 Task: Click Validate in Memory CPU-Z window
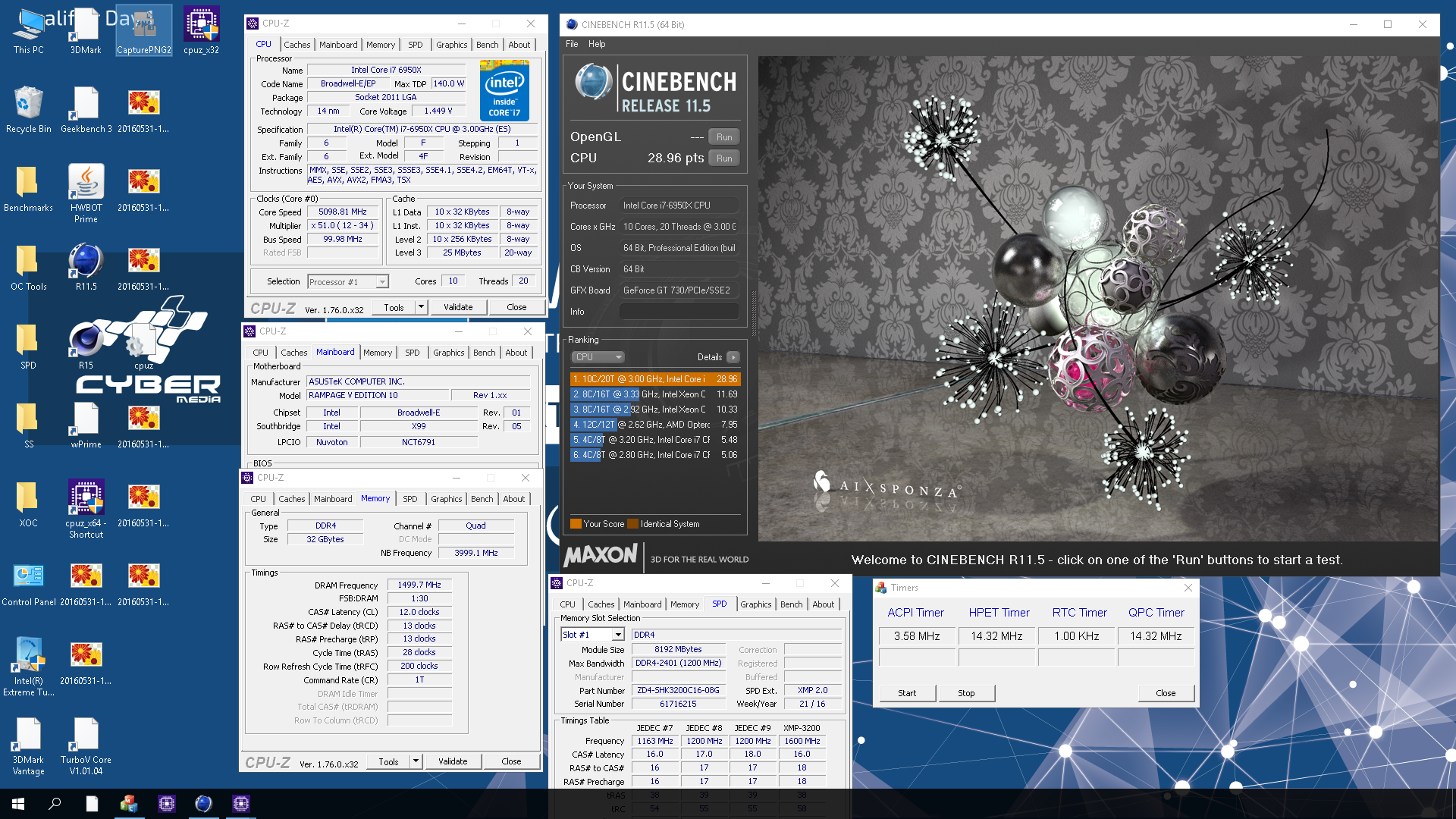point(453,761)
